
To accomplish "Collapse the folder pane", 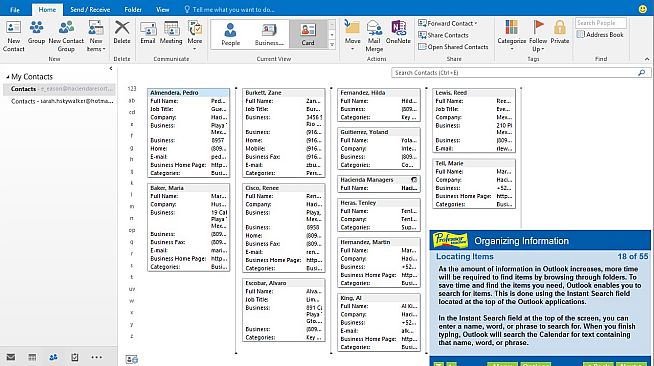I will (x=111, y=68).
